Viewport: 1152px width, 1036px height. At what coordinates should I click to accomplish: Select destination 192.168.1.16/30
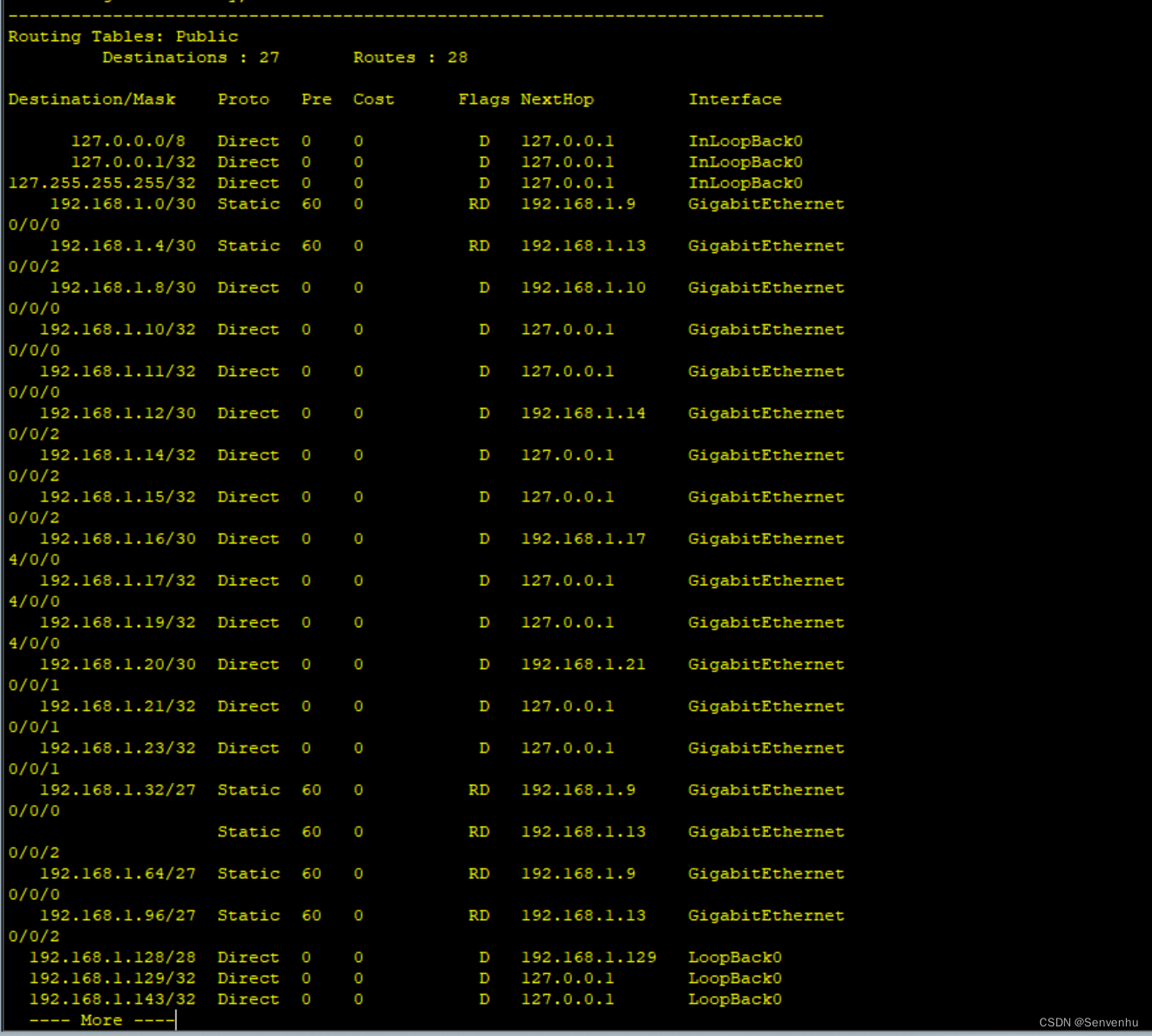(118, 539)
